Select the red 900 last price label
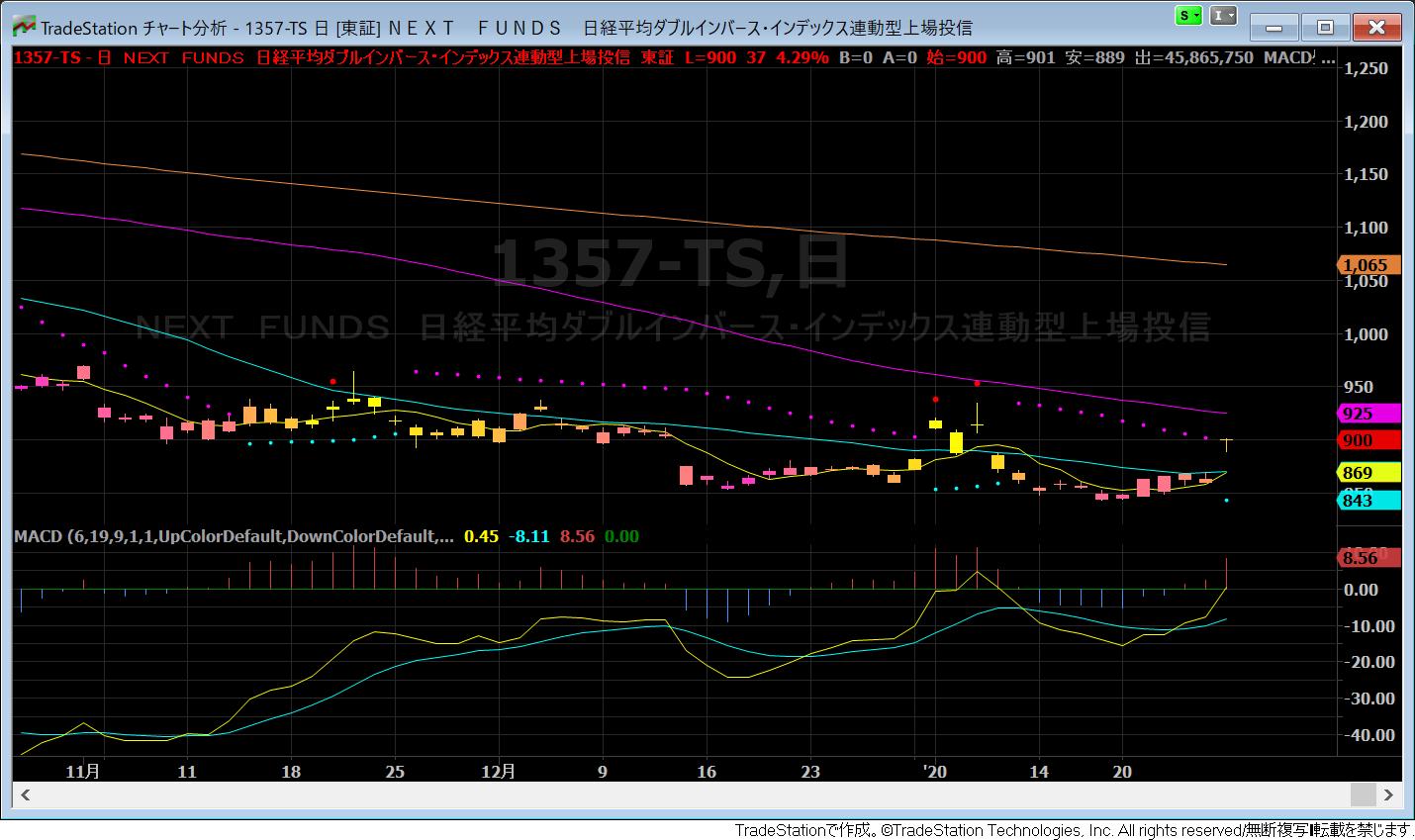The width and height of the screenshot is (1415, 840). coord(1369,440)
